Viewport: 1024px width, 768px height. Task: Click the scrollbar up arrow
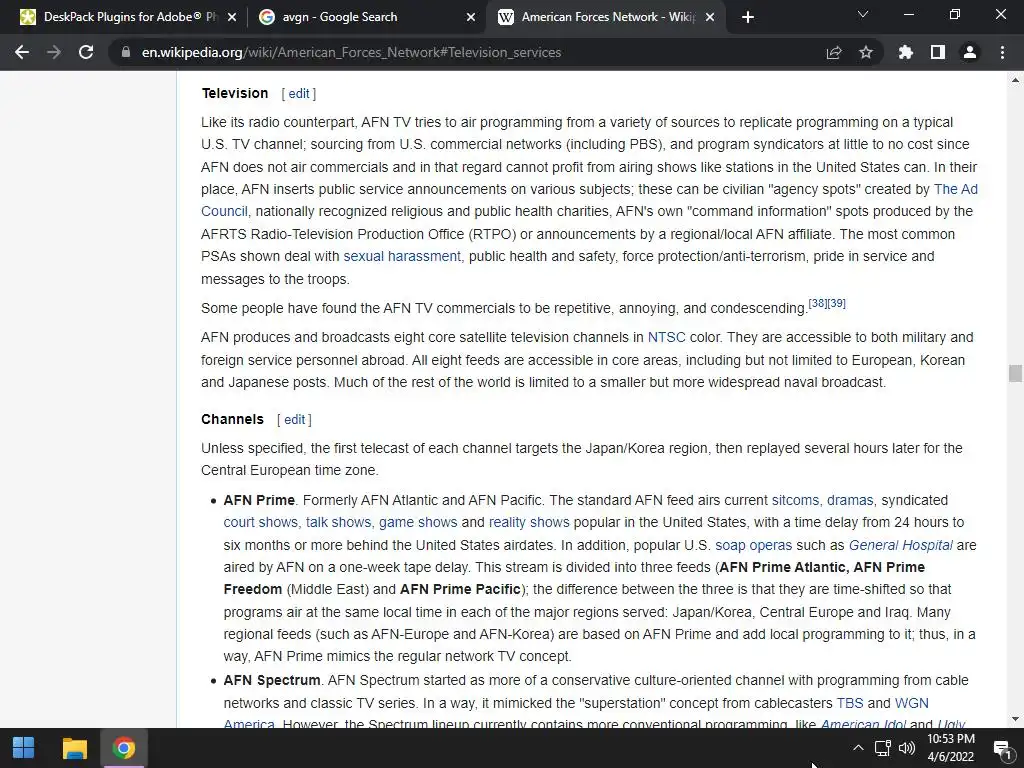pos(1015,80)
